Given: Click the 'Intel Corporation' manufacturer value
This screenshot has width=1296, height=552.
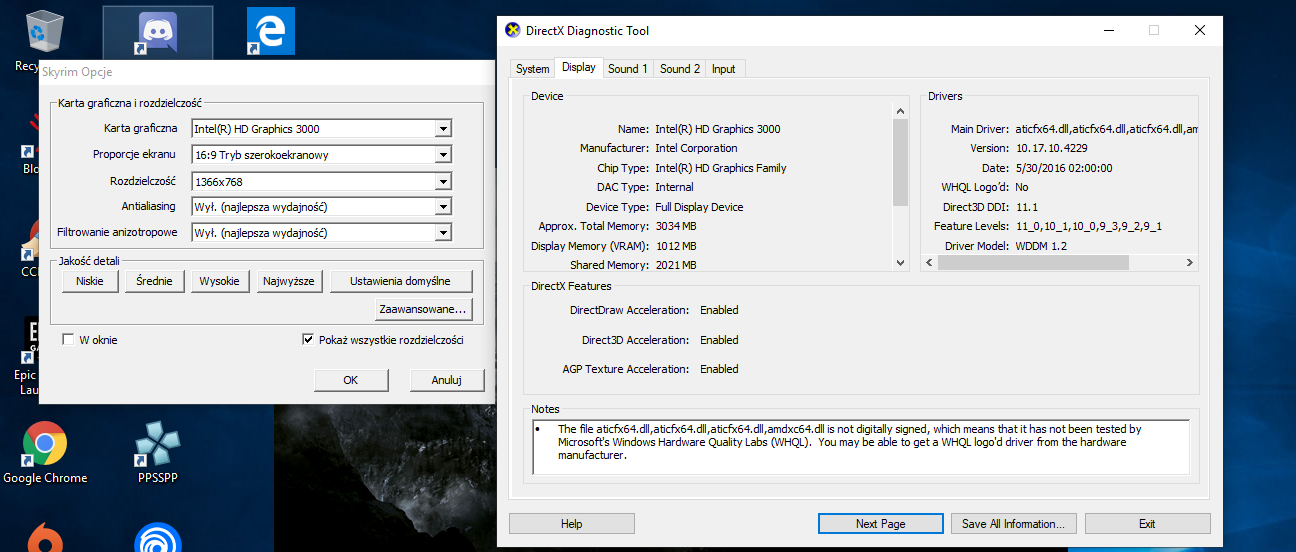Looking at the screenshot, I should click(x=696, y=148).
